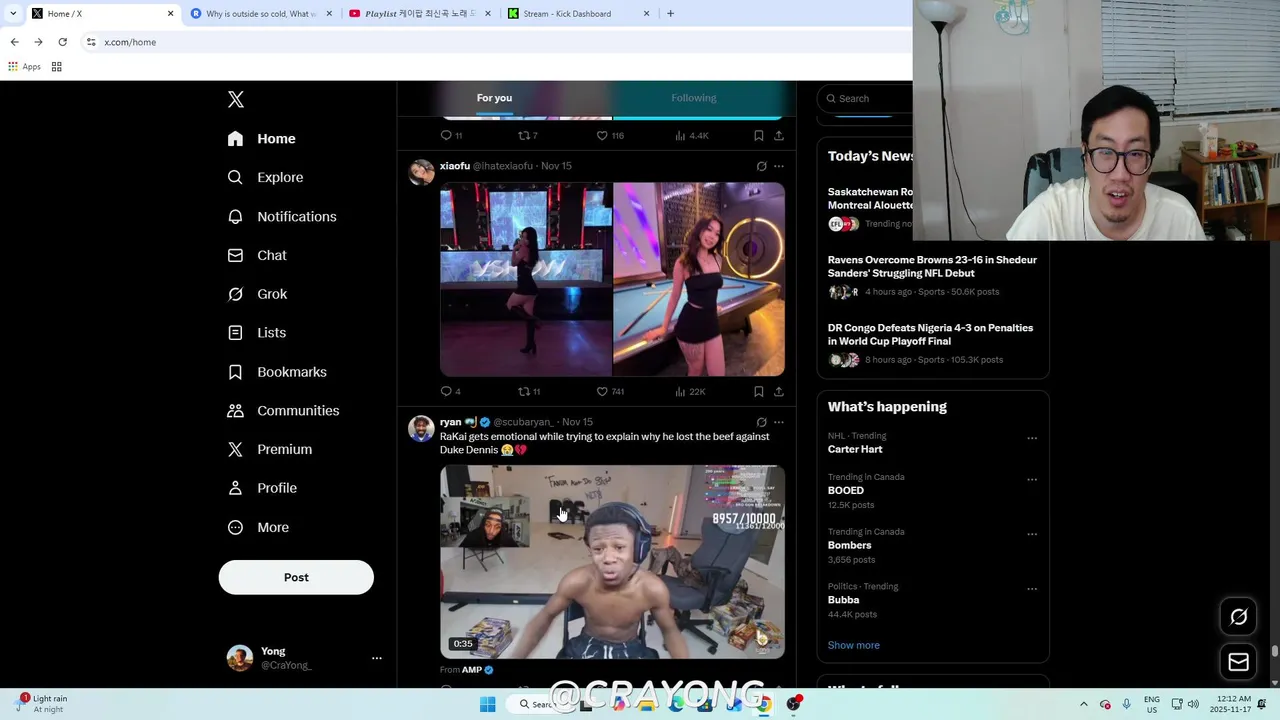1280x720 pixels.
Task: Open xiaofu's profile avatar
Action: coord(421,172)
